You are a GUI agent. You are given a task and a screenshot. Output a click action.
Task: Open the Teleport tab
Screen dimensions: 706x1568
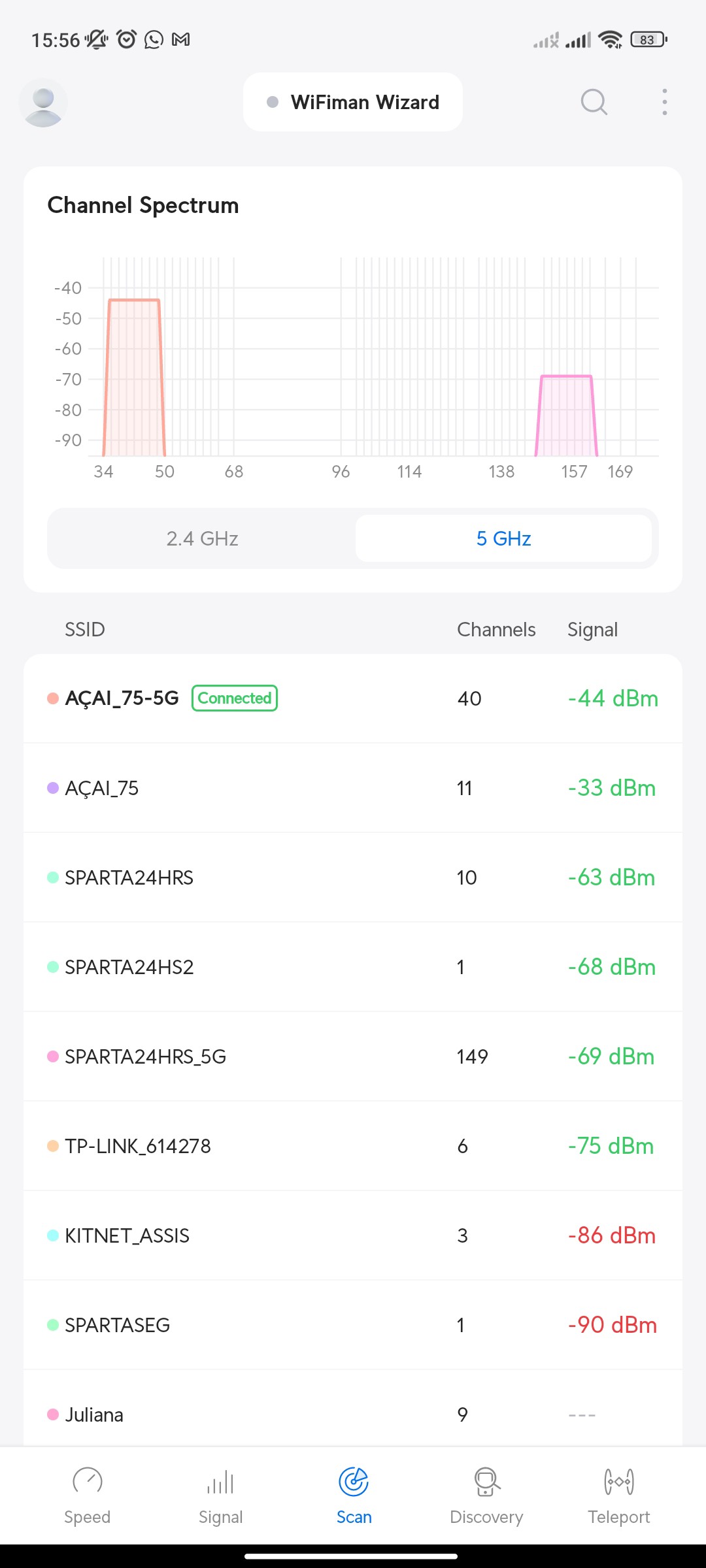click(618, 1494)
